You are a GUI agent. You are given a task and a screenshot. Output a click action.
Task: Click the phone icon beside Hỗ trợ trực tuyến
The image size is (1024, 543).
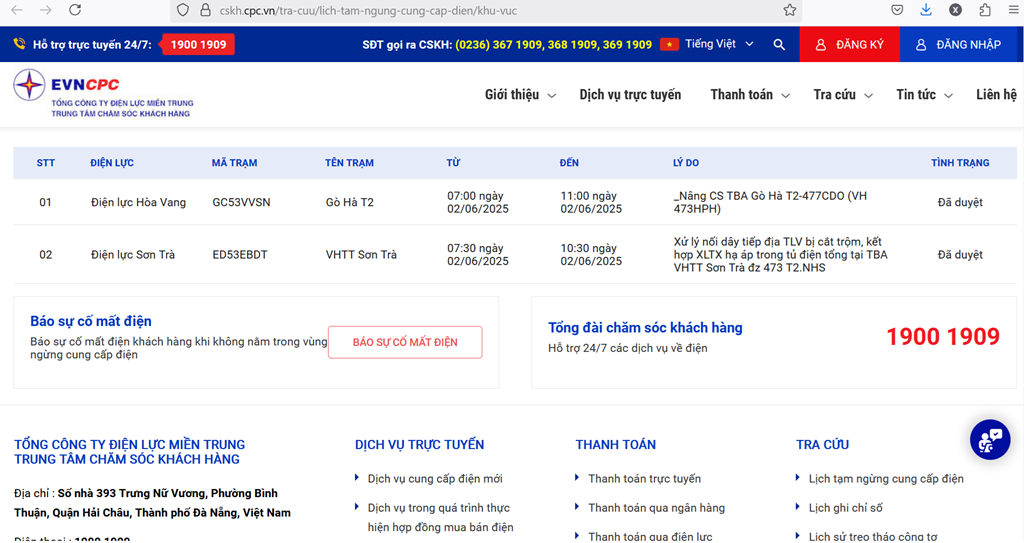(20, 44)
